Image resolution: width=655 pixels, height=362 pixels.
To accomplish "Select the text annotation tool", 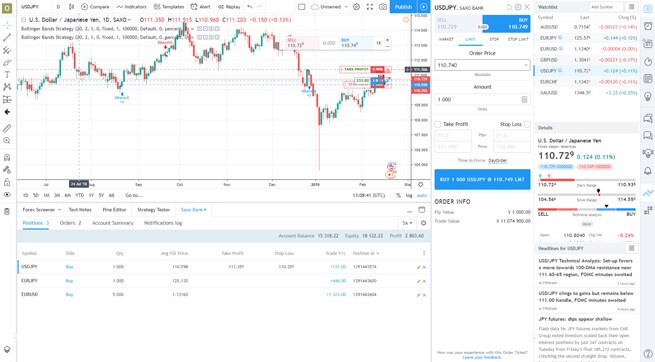I will [7, 75].
